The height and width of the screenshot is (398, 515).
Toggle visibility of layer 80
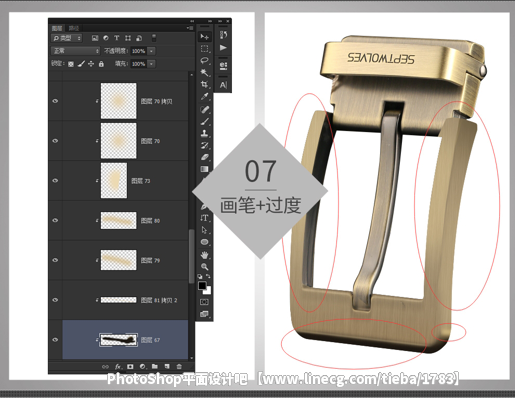(x=55, y=220)
